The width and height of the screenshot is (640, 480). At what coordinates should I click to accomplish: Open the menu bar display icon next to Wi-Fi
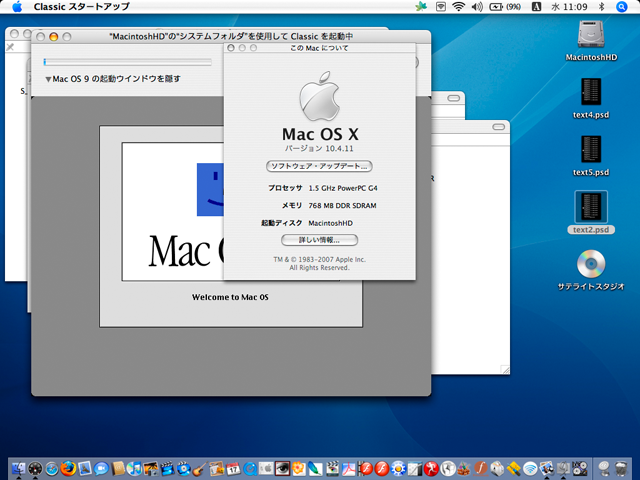pyautogui.click(x=441, y=7)
